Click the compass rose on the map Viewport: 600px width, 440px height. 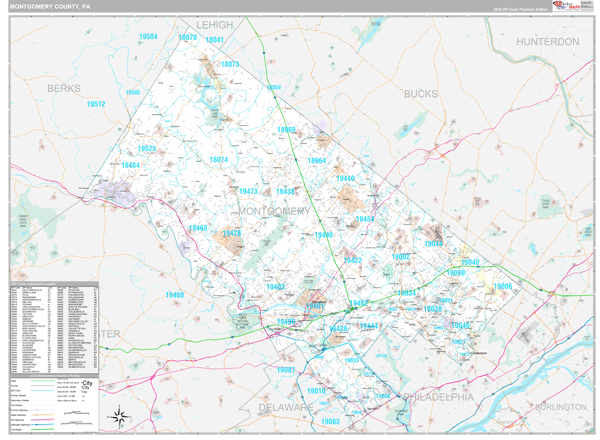(x=120, y=416)
